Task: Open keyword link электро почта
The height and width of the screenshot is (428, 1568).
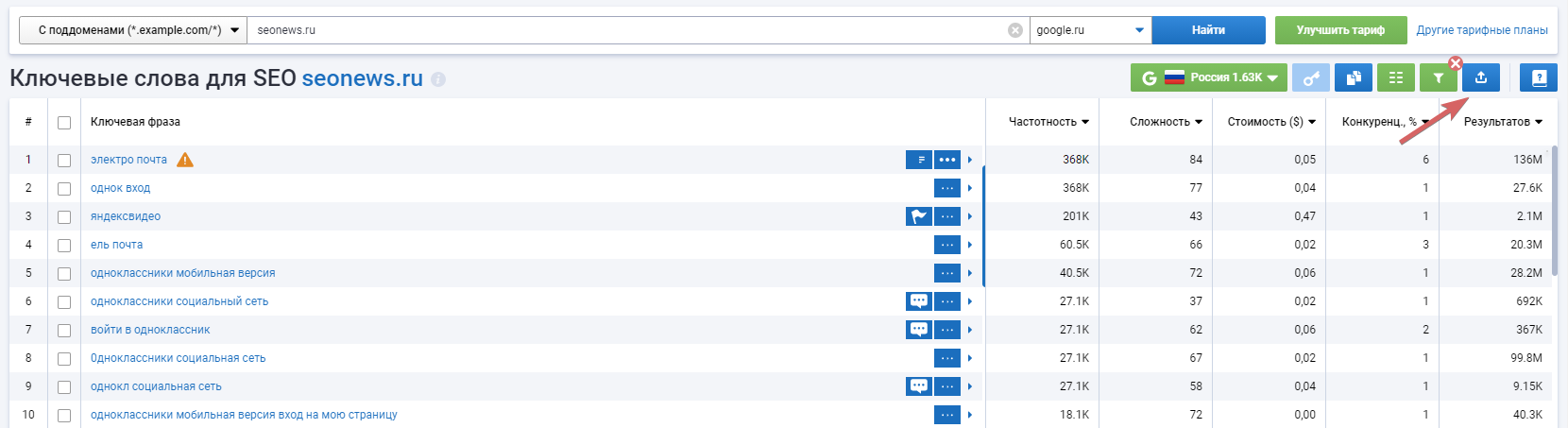Action: pos(128,160)
